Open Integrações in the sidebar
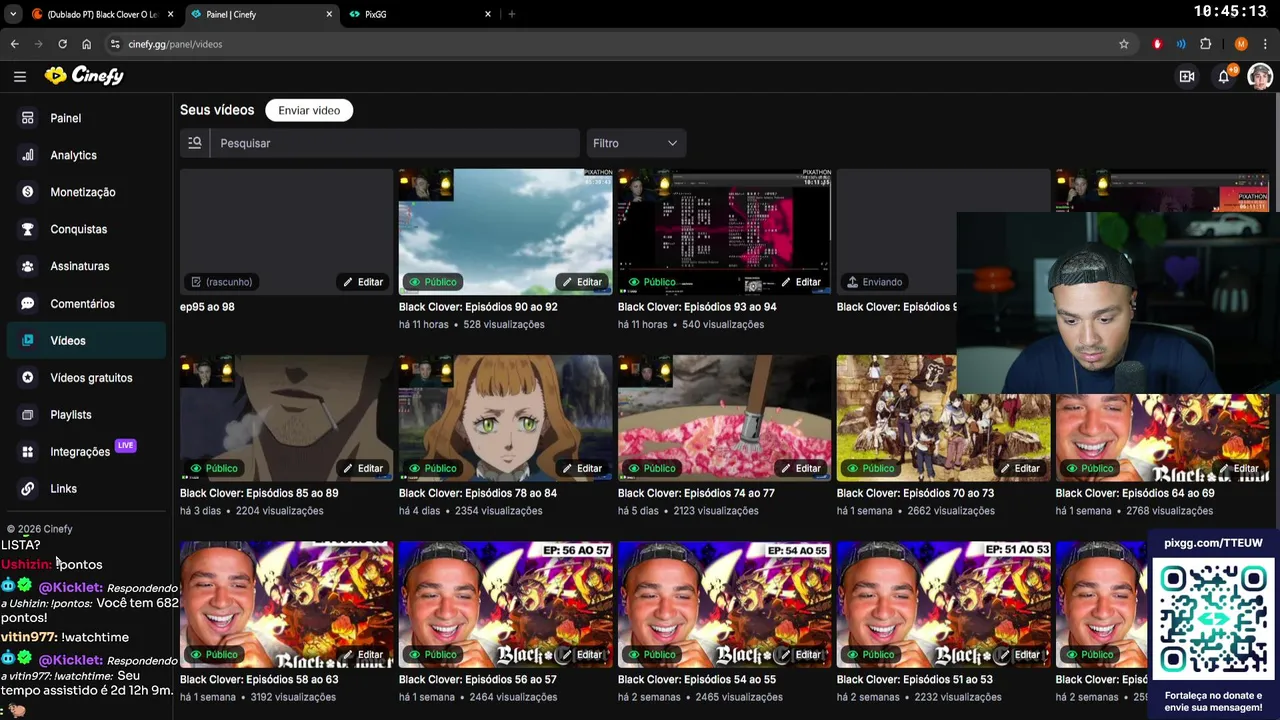Viewport: 1280px width, 720px height. click(x=86, y=452)
